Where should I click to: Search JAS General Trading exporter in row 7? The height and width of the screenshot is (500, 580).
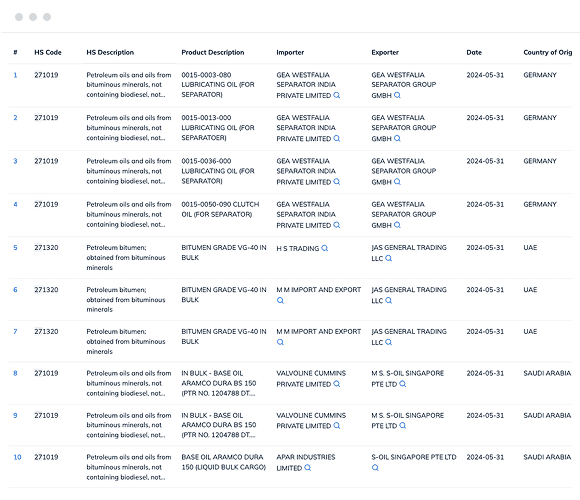388,342
